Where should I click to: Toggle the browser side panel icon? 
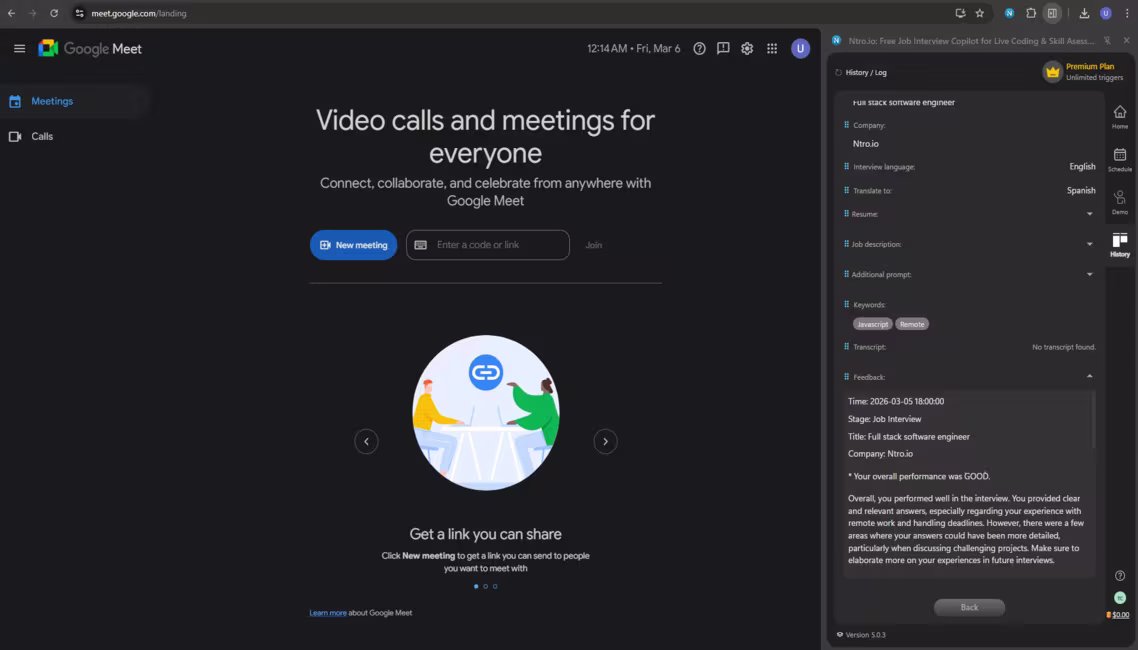(1052, 13)
